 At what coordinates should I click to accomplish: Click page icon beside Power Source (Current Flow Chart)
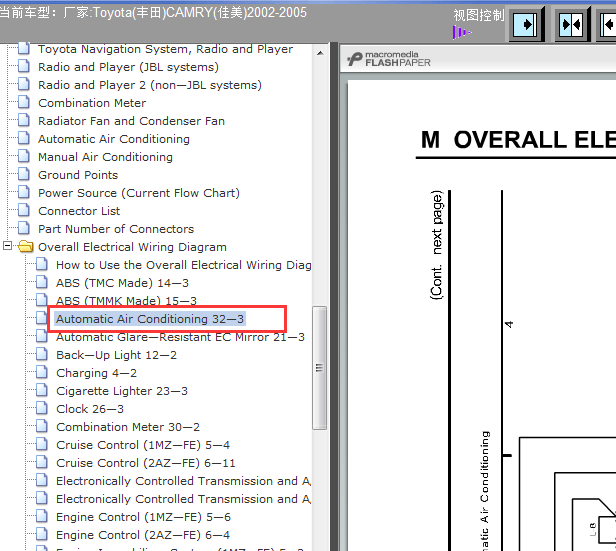pos(24,192)
